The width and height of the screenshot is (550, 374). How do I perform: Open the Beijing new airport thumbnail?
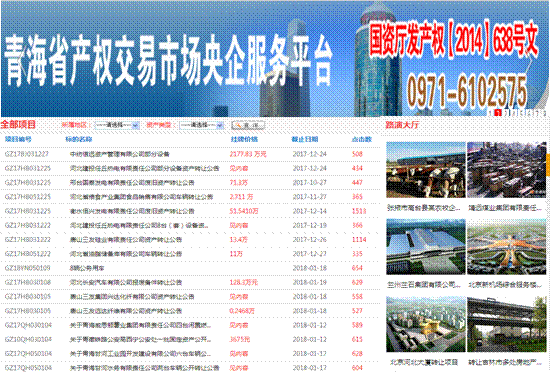point(507,247)
